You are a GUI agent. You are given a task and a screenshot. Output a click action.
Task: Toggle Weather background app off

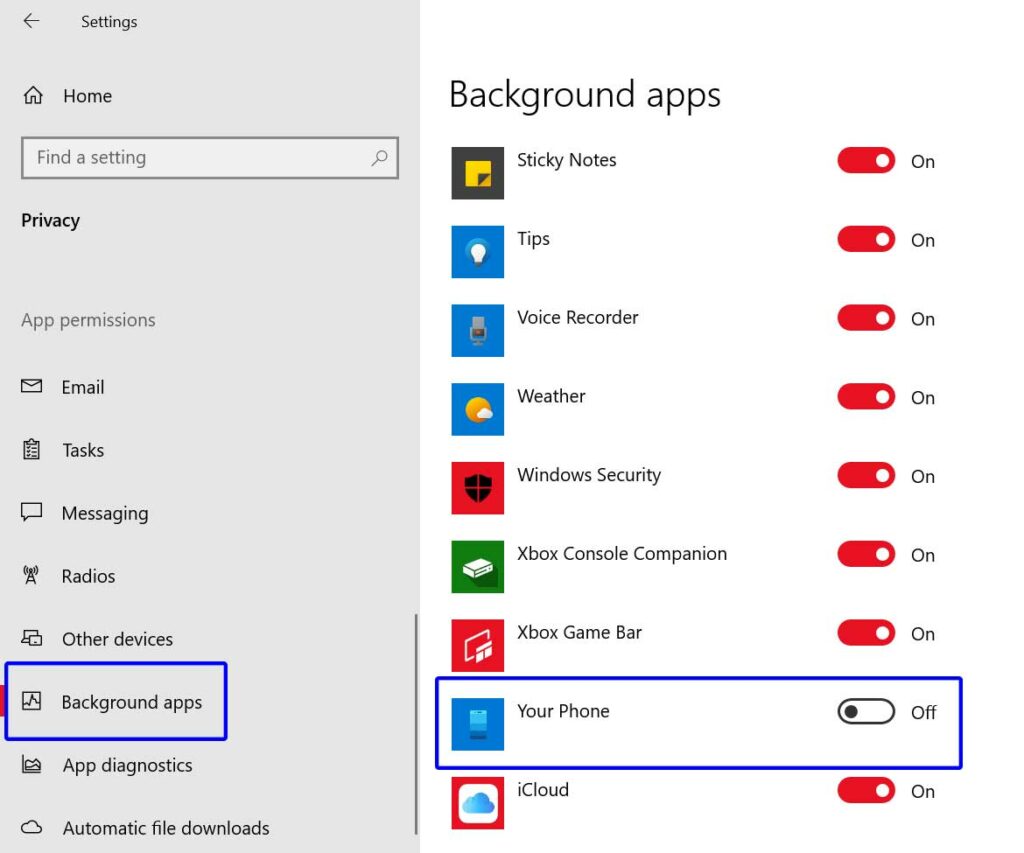pyautogui.click(x=866, y=396)
